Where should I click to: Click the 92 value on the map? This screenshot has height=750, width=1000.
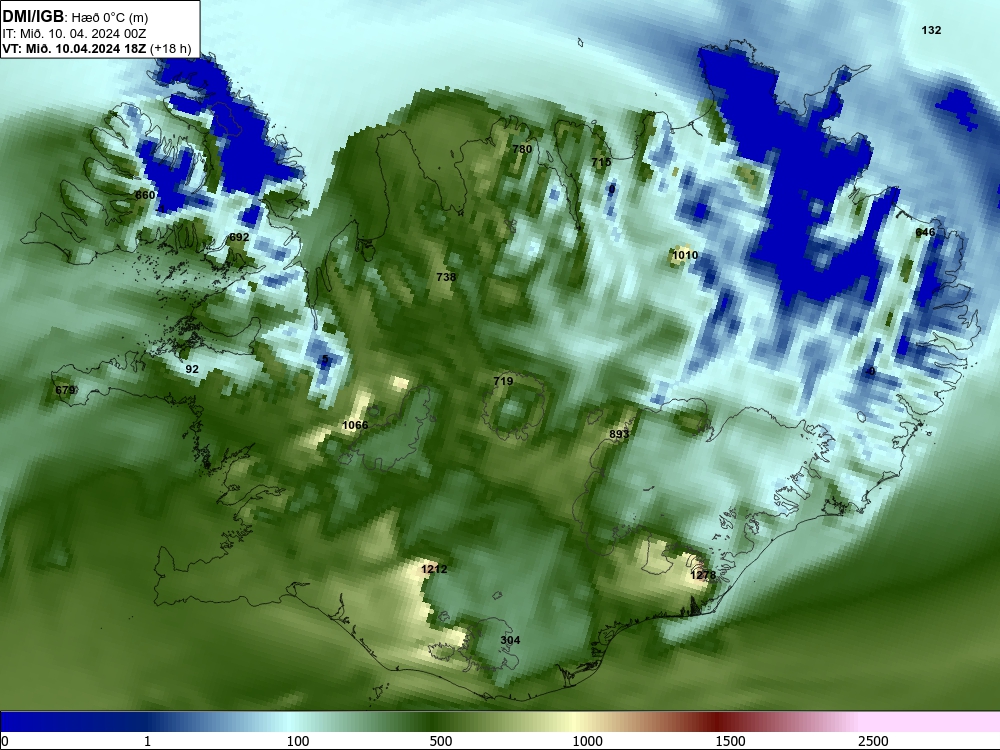tap(192, 369)
